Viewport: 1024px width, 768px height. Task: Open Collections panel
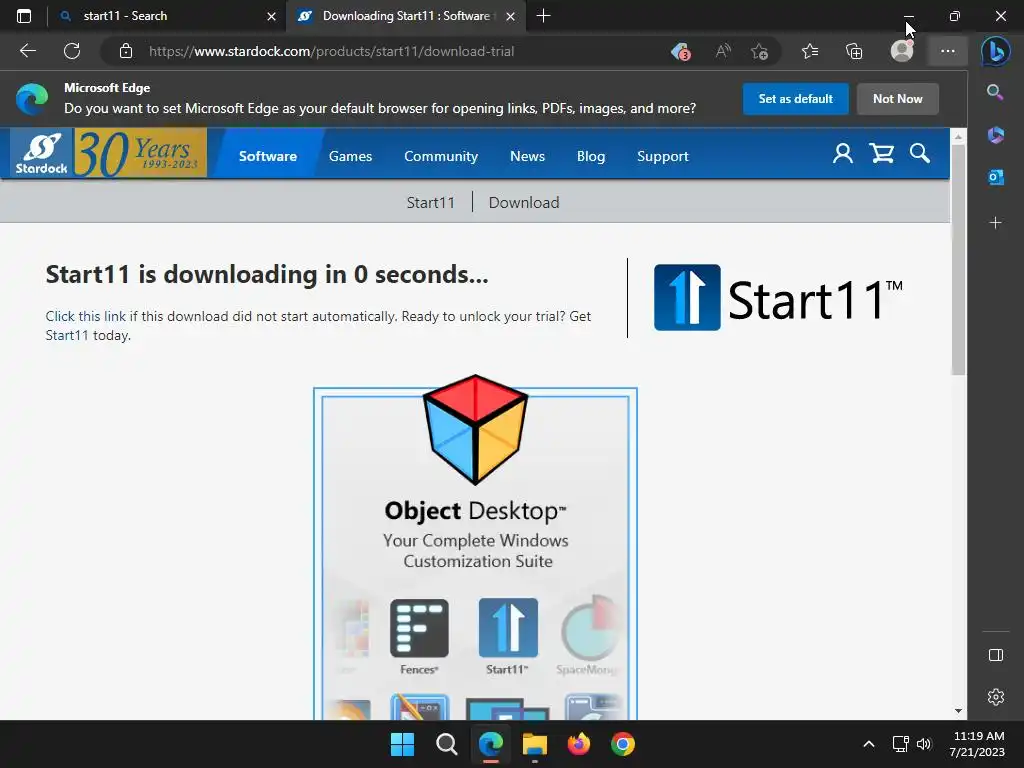854,51
